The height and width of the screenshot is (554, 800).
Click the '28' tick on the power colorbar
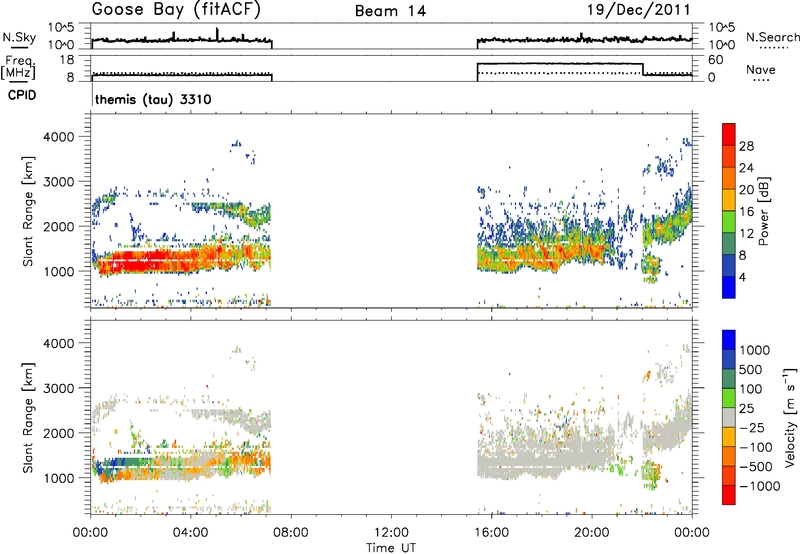pos(746,146)
